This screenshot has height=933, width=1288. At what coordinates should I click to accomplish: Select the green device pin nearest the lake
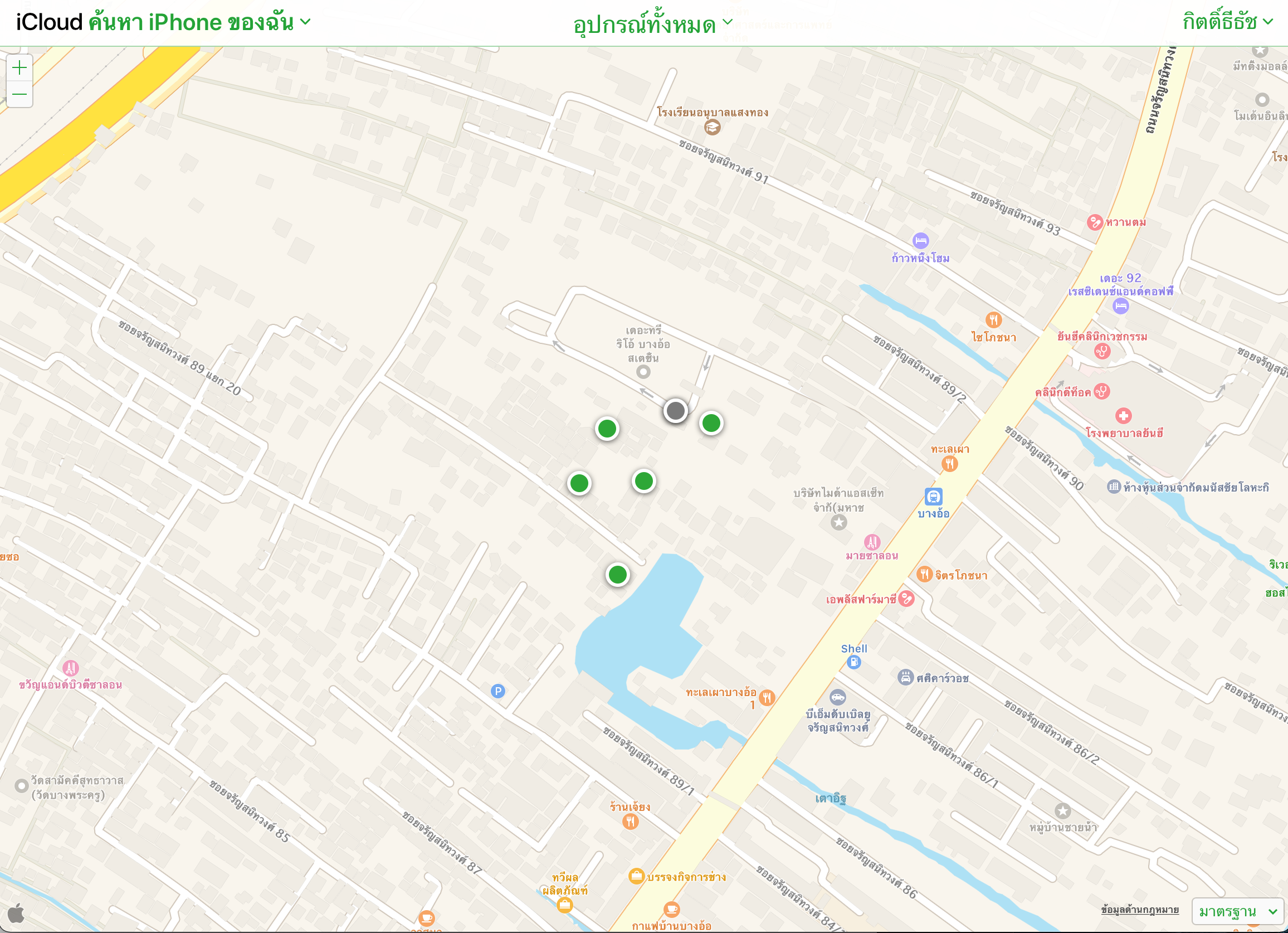click(617, 575)
